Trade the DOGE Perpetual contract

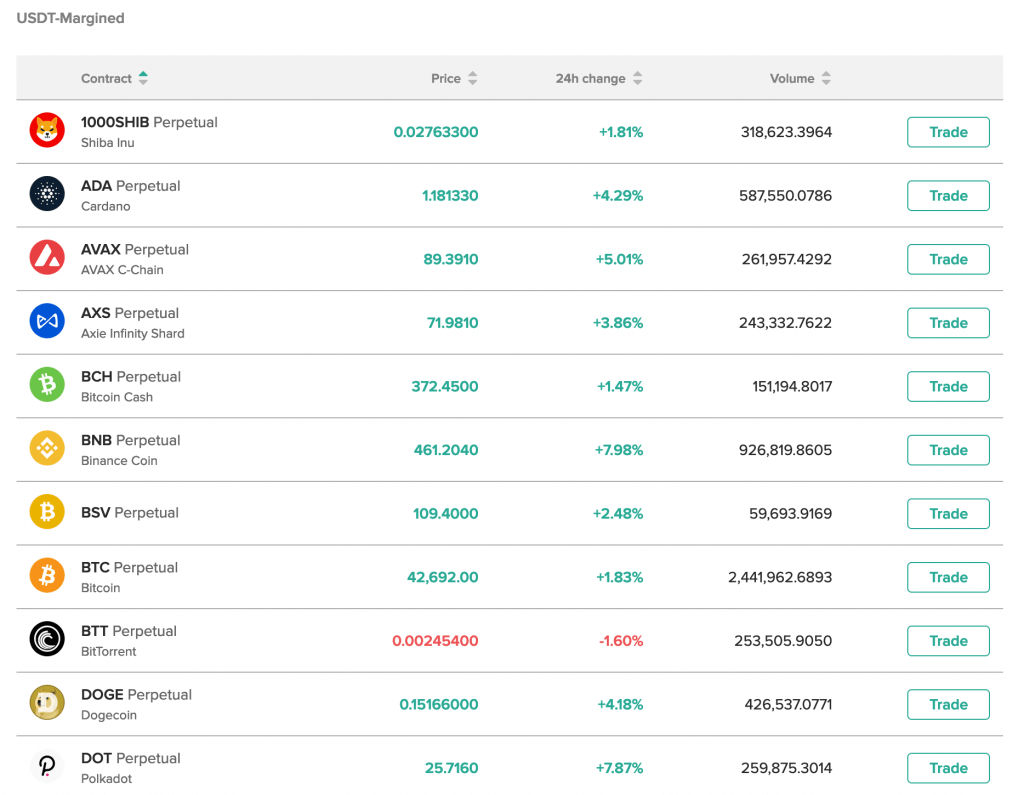[948, 704]
